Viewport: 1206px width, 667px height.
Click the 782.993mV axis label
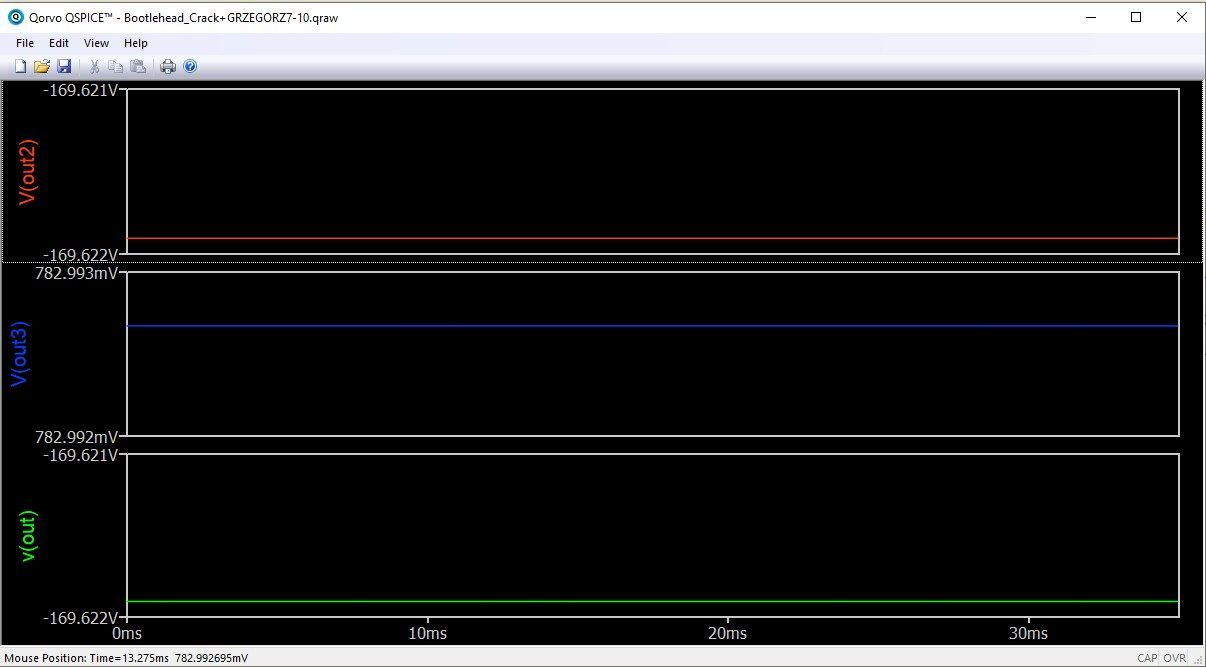[x=75, y=272]
